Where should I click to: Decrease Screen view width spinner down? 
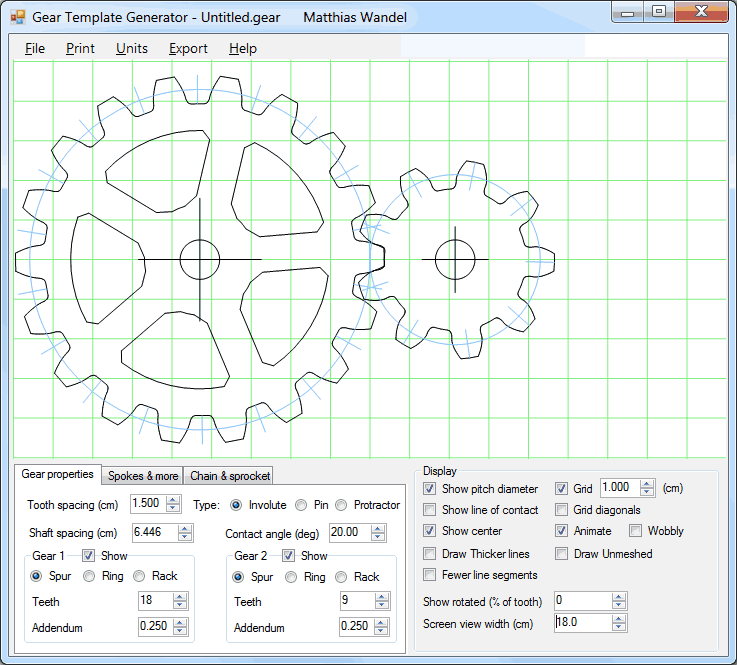[x=619, y=626]
